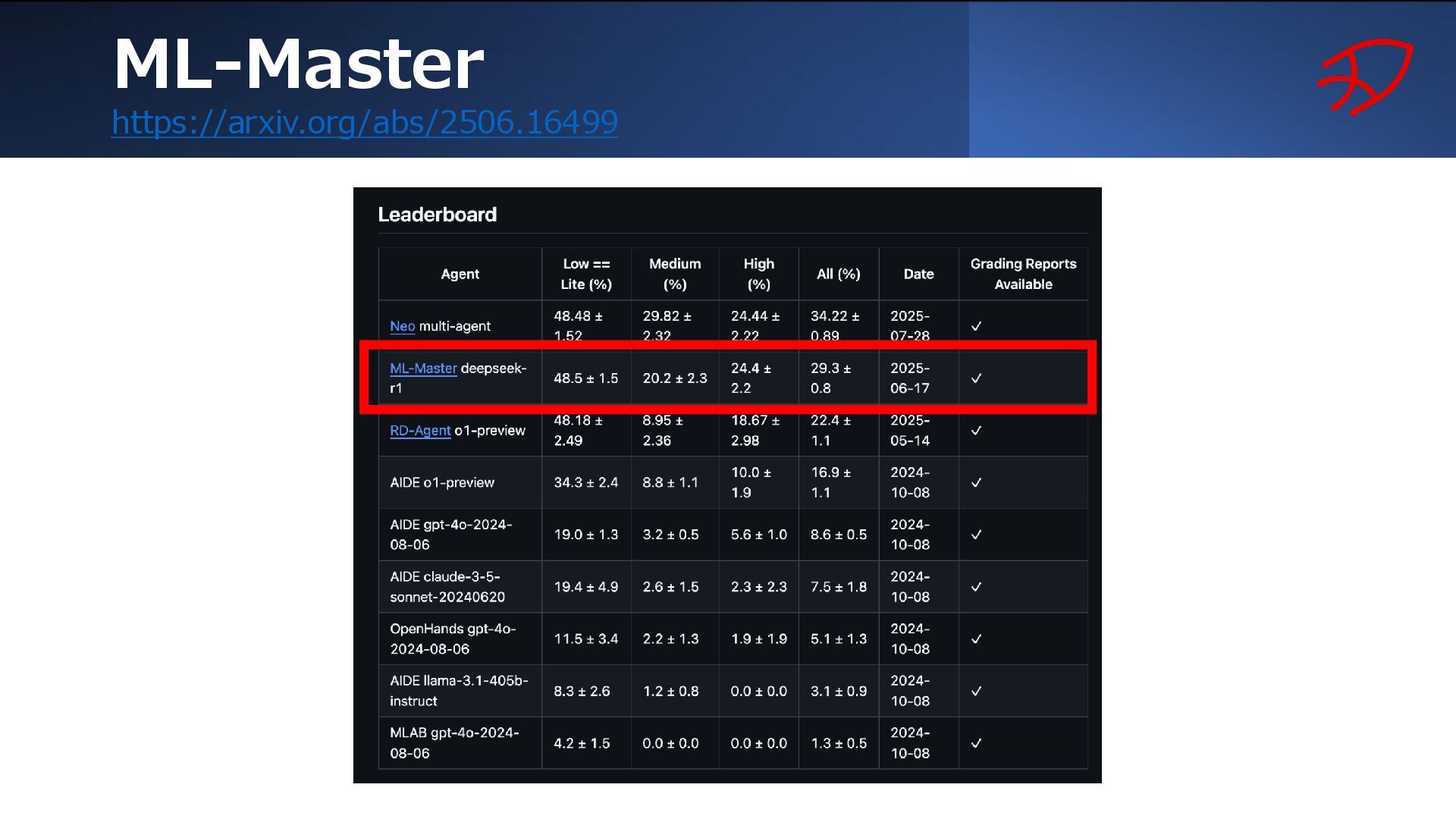Click checkmark in MLAB gpt-4o row

(977, 743)
